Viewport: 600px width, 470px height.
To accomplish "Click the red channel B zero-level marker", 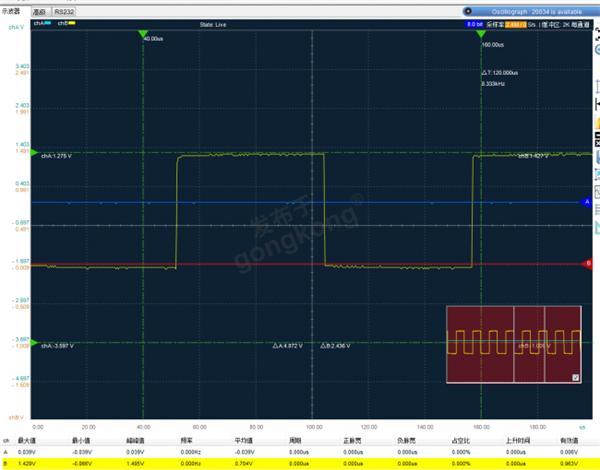I will point(587,263).
